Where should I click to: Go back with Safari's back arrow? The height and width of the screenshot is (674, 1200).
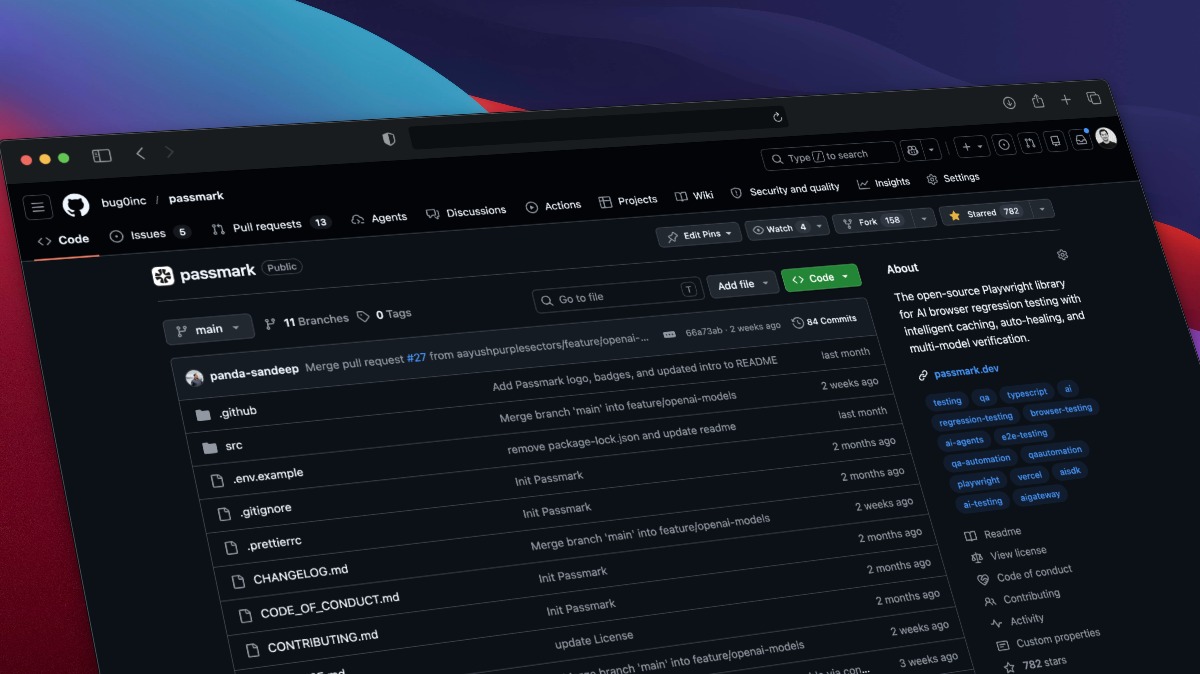(140, 153)
